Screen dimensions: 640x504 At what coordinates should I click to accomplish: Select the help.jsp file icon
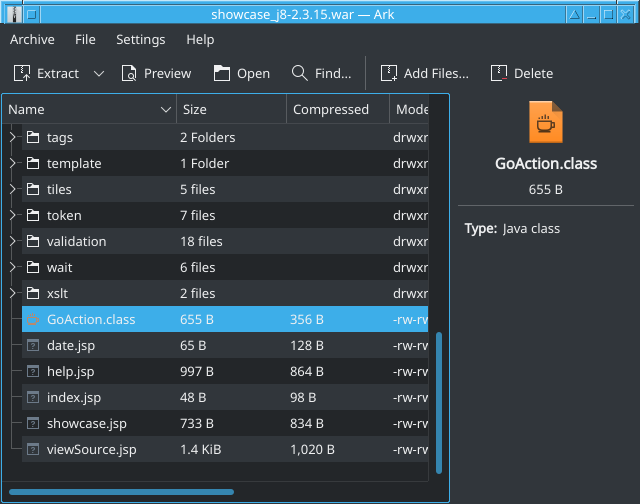(33, 371)
